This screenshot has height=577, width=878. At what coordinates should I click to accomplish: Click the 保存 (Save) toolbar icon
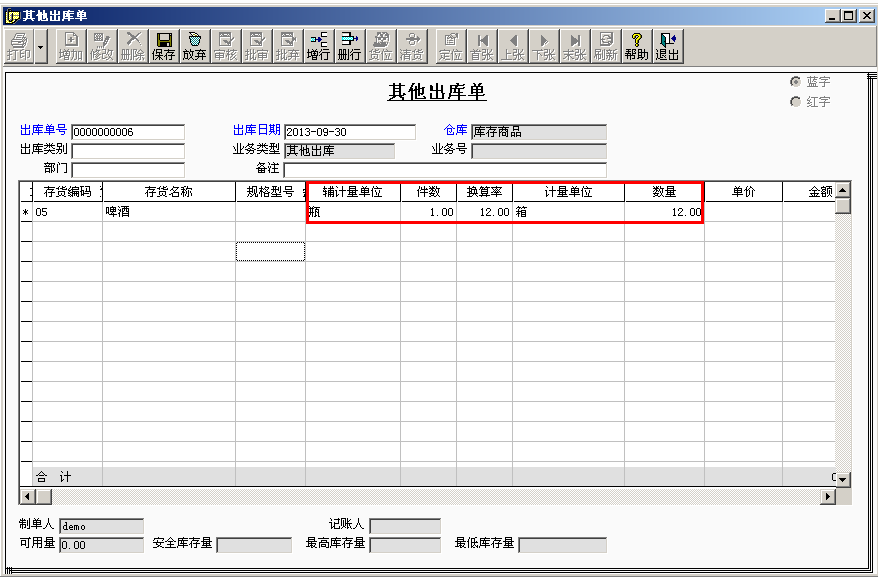coord(164,46)
